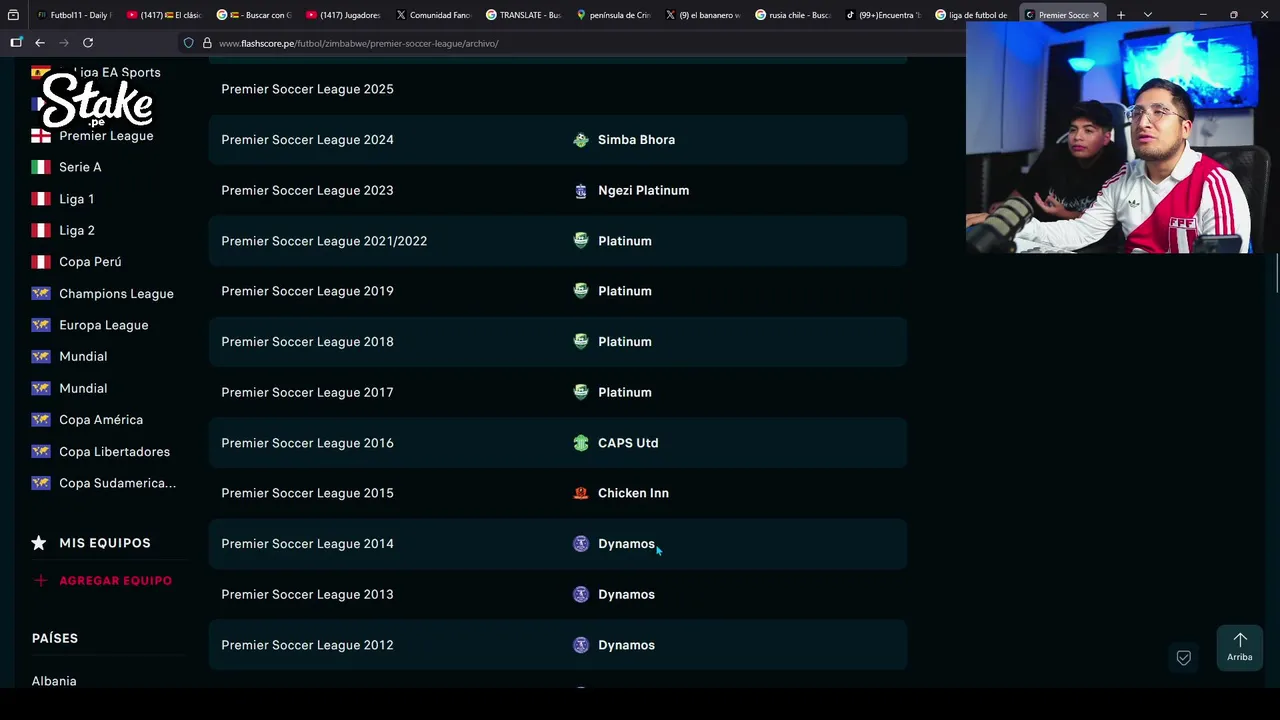Screen dimensions: 1280x720
Task: Click the privacy shield badge icon
Action: (1184, 658)
